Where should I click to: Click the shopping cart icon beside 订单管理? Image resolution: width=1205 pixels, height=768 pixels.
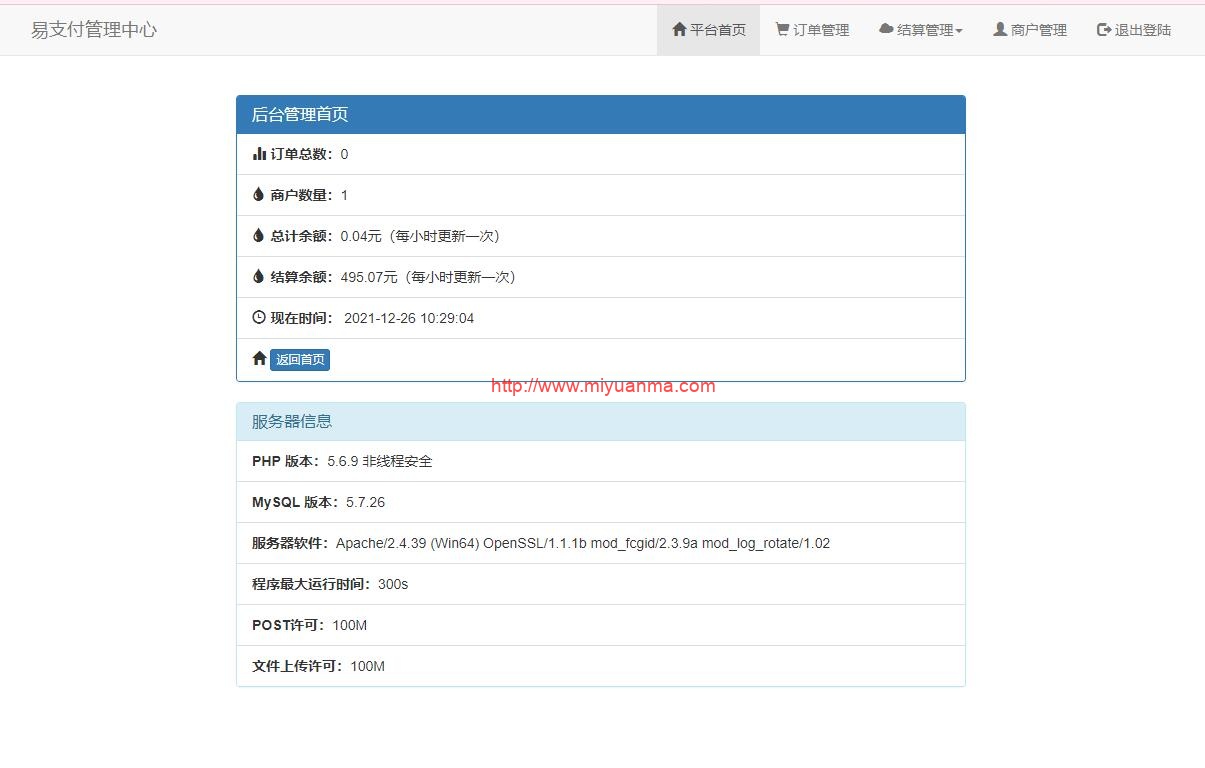[x=782, y=29]
